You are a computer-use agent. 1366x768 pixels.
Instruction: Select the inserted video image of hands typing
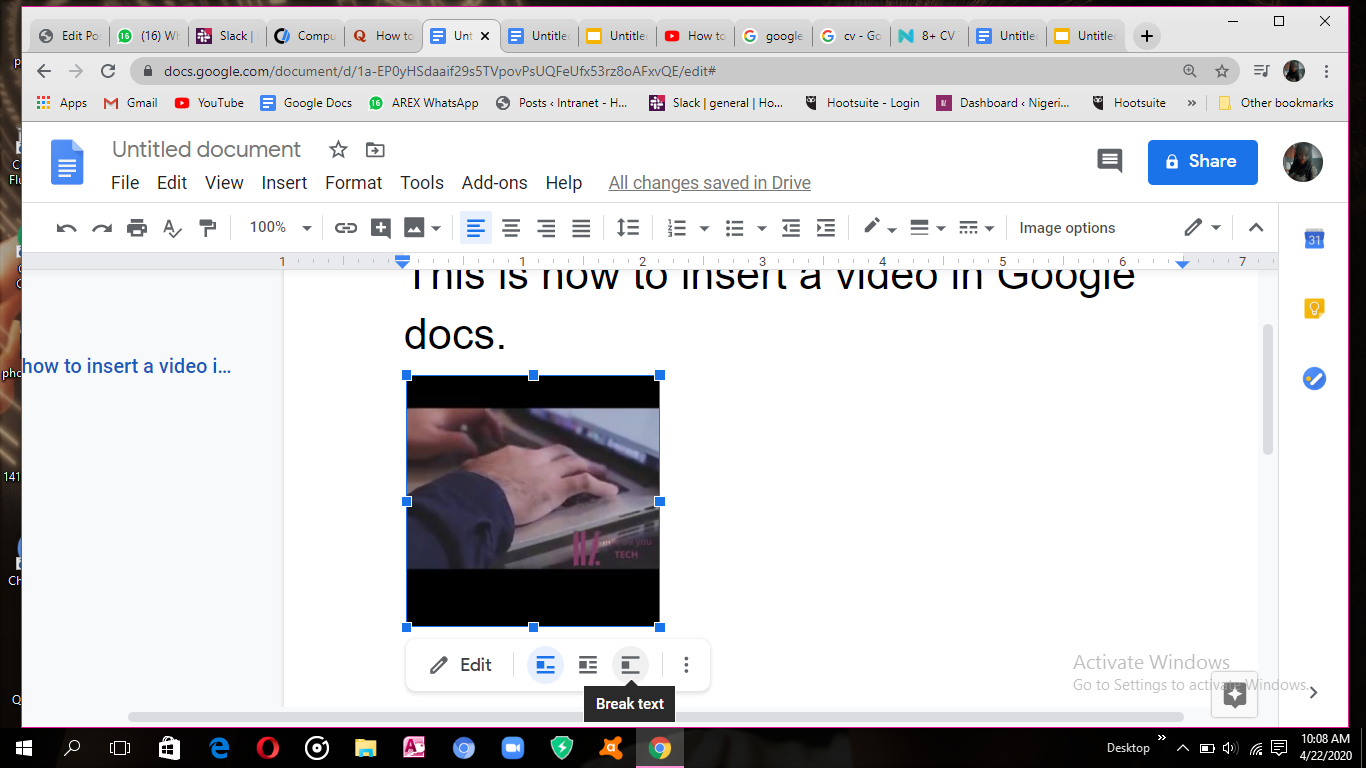[x=533, y=501]
